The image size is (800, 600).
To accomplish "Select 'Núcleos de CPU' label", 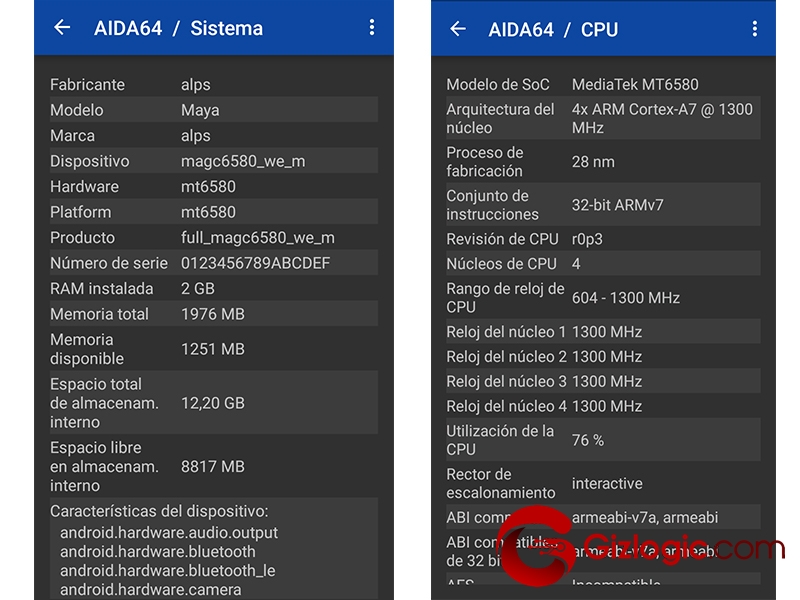I will 501,264.
